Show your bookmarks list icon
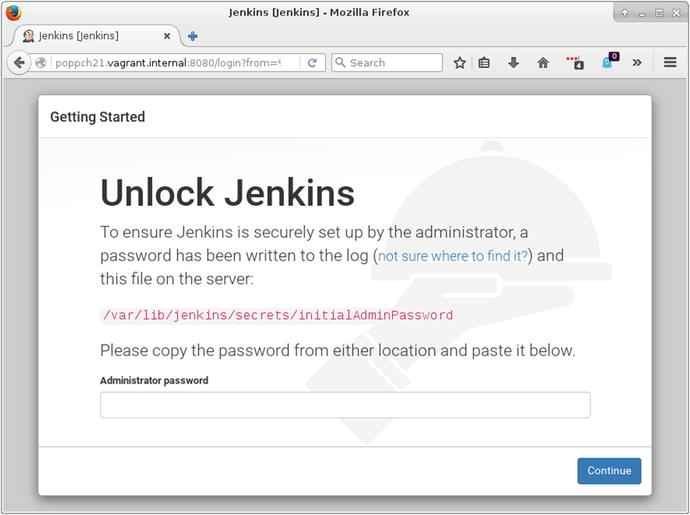690x515 pixels. pos(484,62)
